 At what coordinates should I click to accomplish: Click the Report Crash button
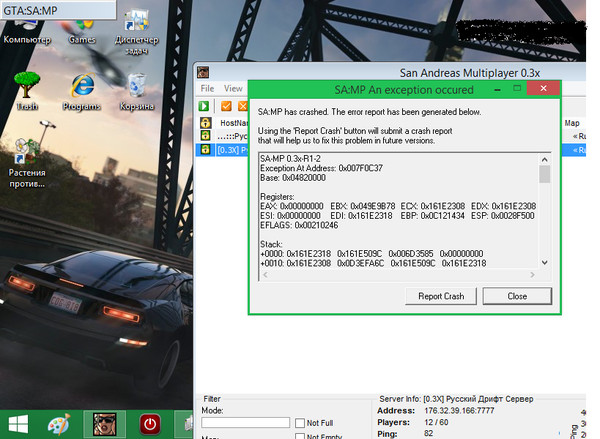(440, 296)
